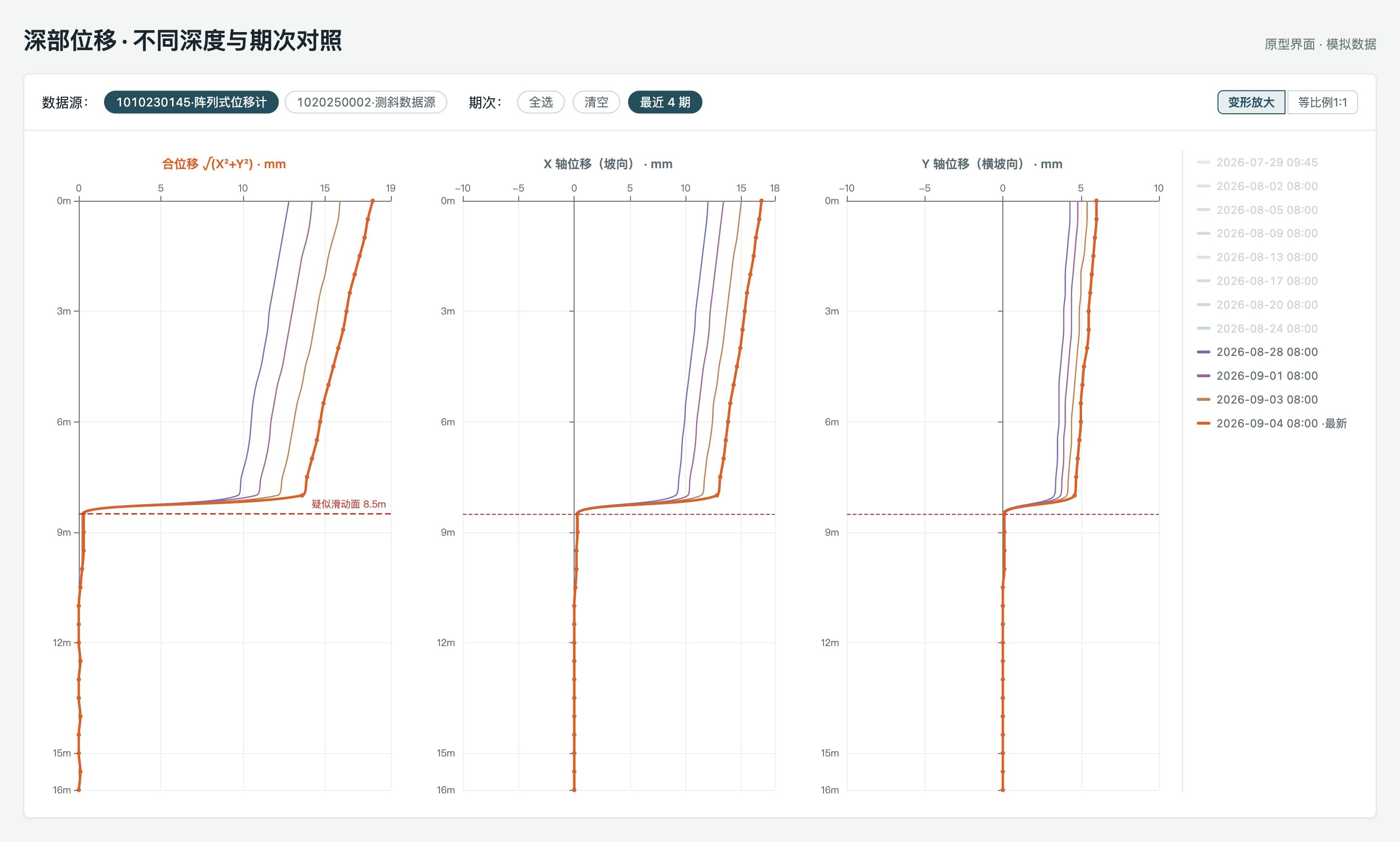Show the 2026-08-24 08:00 series

tap(1257, 329)
